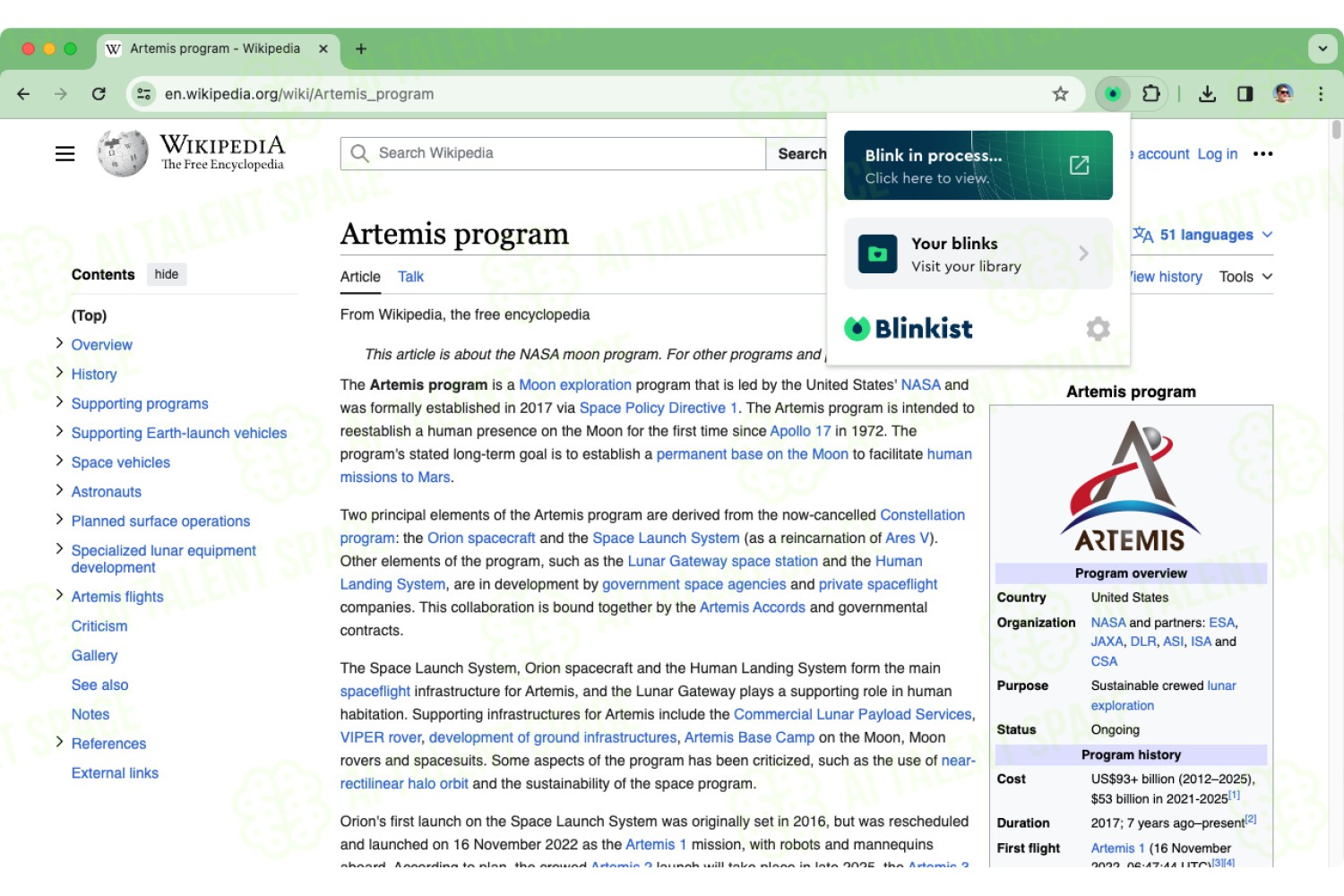The width and height of the screenshot is (1344, 896).
Task: Toggle the side panel icon
Action: [1245, 93]
